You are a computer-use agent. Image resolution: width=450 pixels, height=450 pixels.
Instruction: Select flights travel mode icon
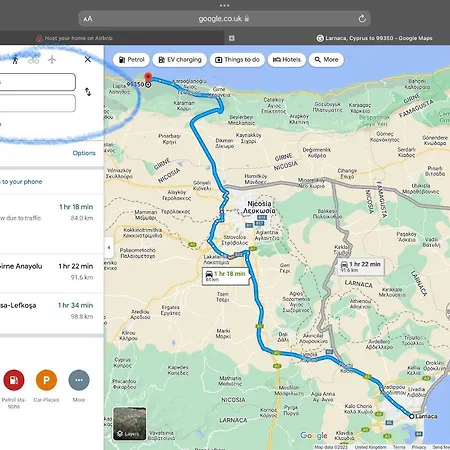pos(52,60)
